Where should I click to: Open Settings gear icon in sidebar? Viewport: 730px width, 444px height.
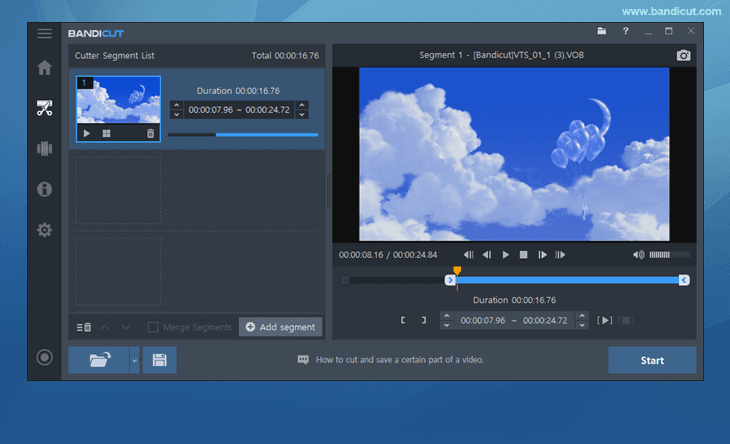(45, 230)
